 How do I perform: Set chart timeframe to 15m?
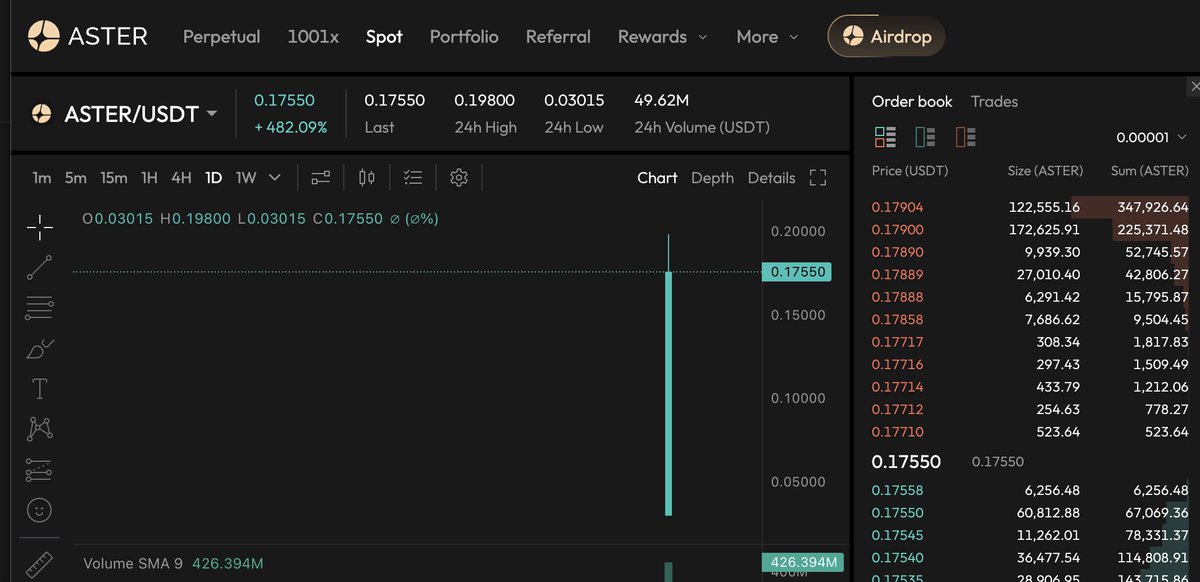point(113,178)
